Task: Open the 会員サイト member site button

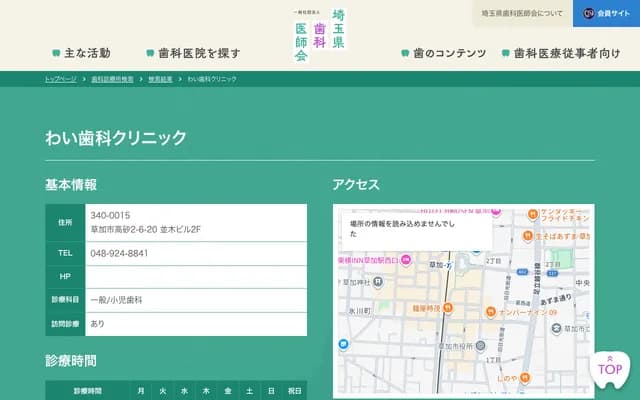Action: click(606, 14)
